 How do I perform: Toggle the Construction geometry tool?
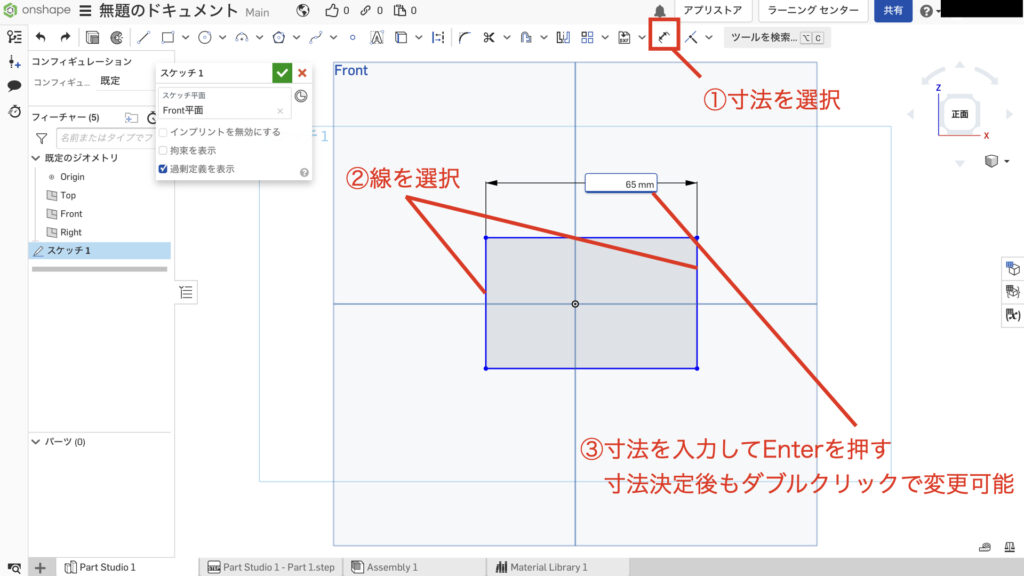438,37
